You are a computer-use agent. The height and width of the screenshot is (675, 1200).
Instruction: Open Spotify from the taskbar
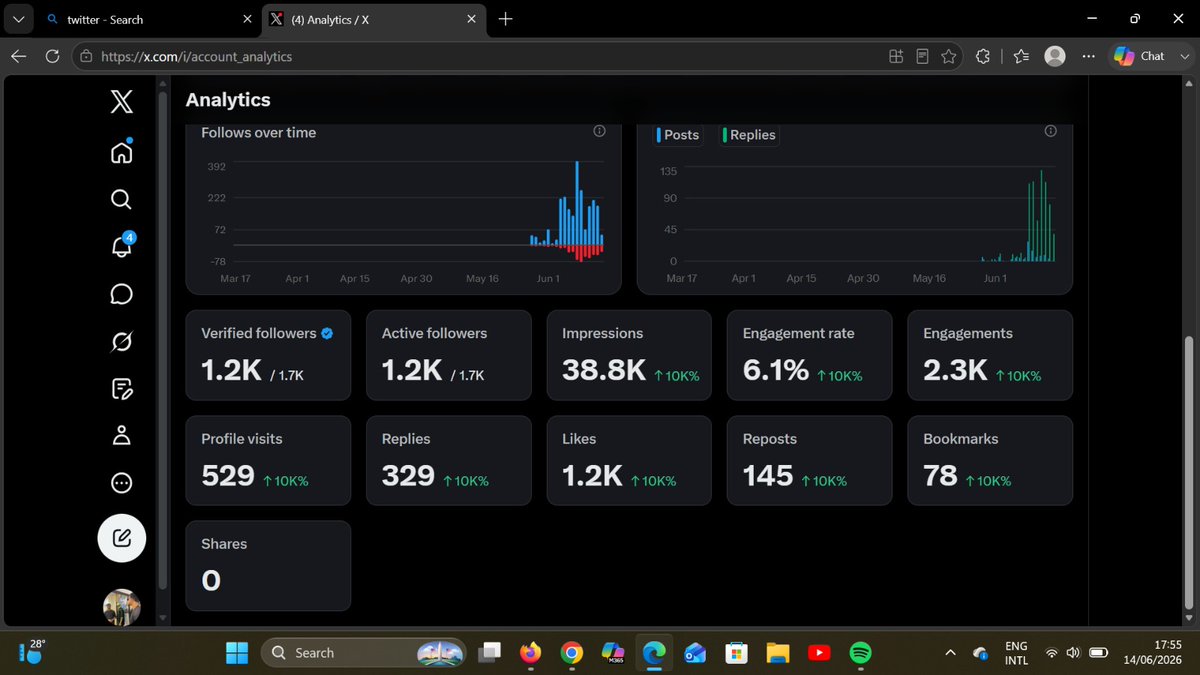[860, 653]
